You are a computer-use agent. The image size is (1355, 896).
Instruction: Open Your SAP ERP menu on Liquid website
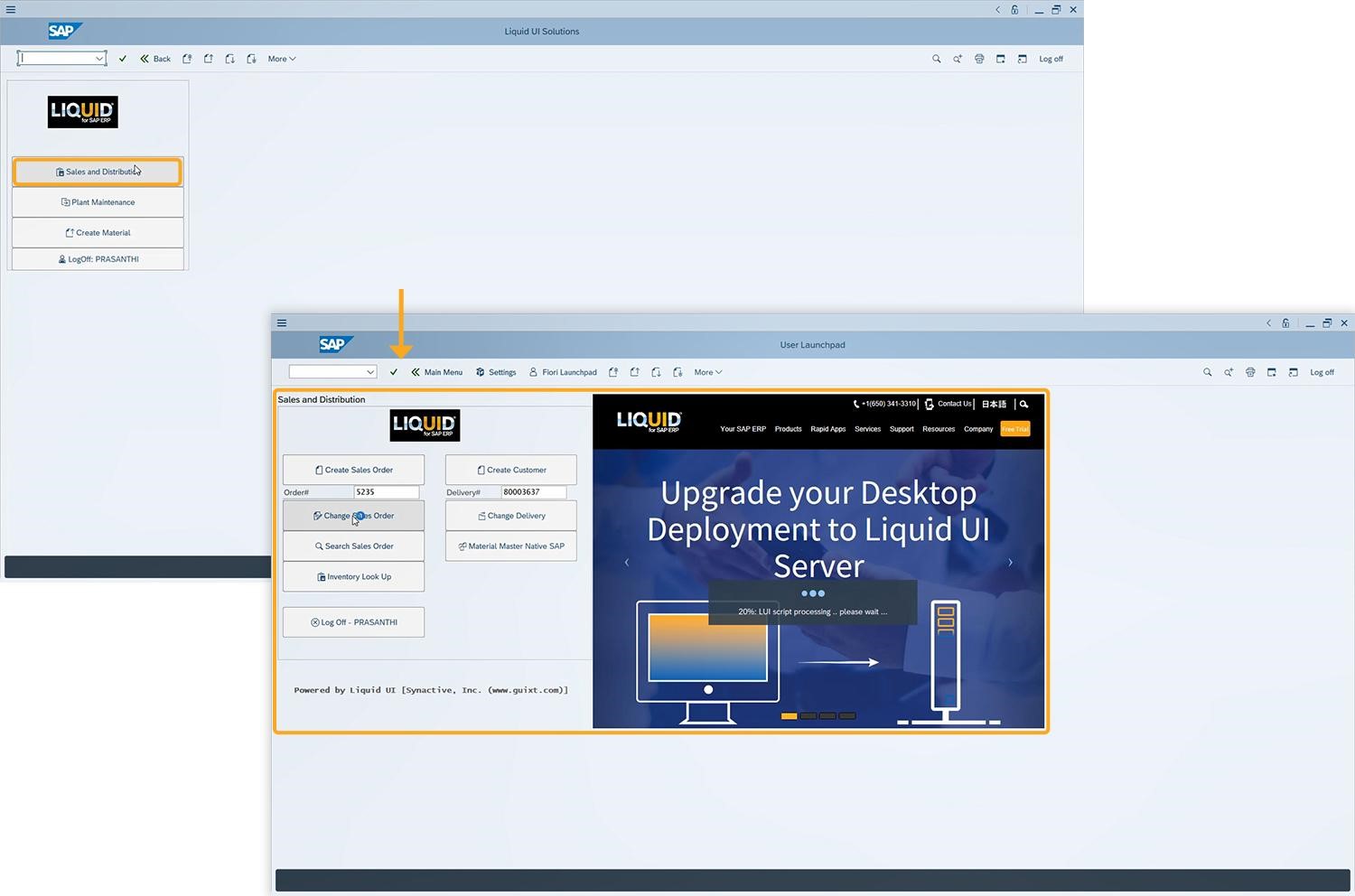[743, 429]
